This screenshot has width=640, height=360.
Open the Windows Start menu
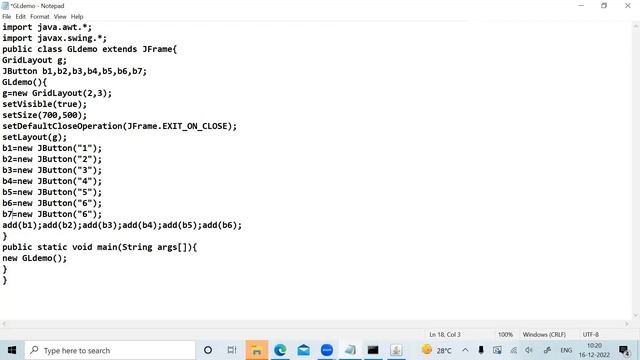tap(12, 350)
